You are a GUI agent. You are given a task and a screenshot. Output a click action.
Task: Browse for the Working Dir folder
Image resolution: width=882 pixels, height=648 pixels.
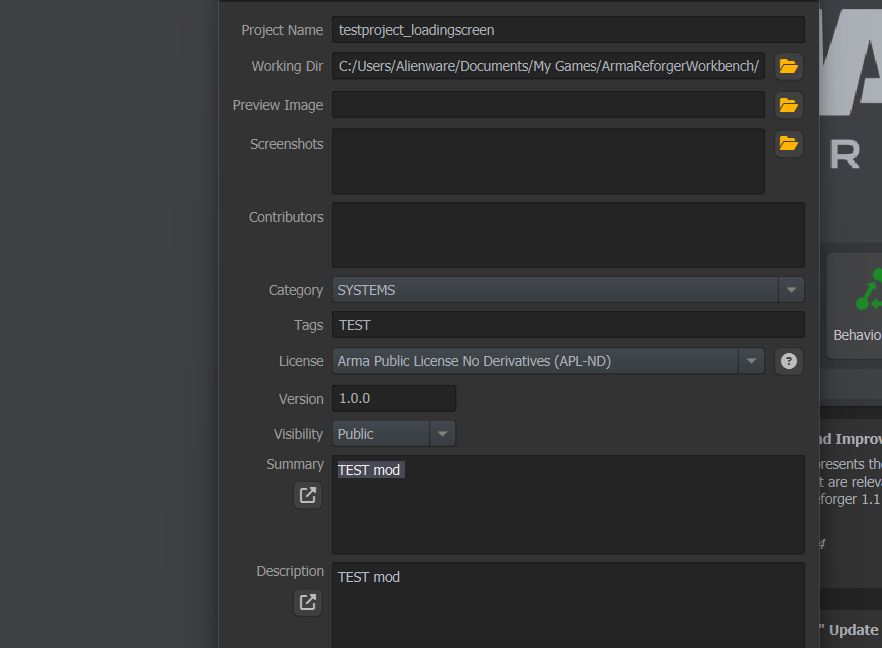789,67
